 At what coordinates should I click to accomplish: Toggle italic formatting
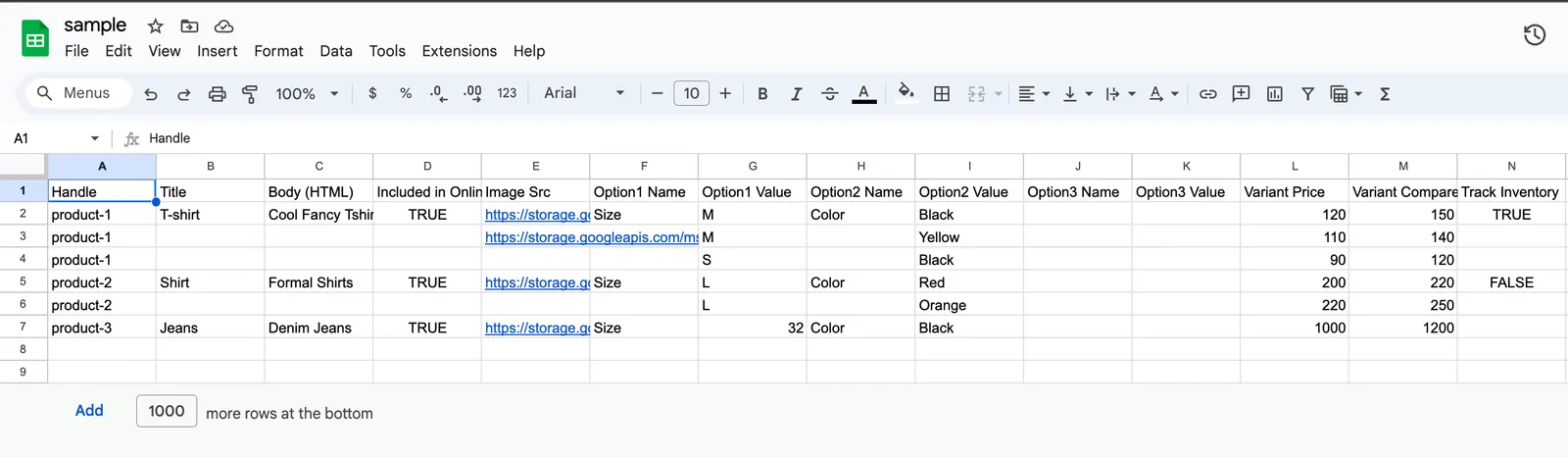tap(797, 94)
